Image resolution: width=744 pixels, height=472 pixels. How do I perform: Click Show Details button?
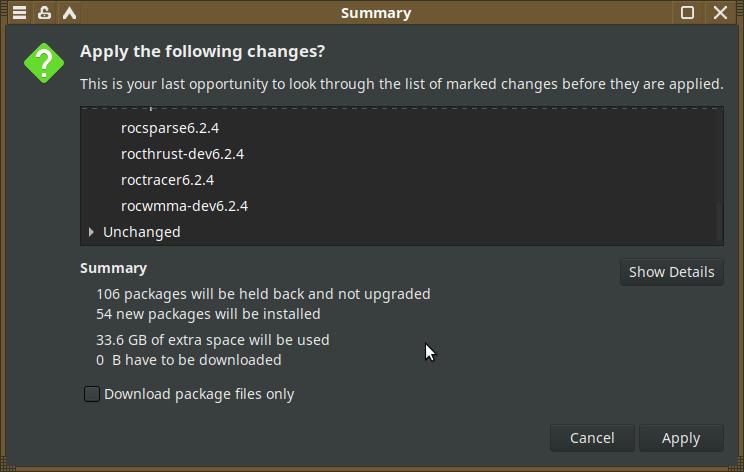(x=671, y=272)
